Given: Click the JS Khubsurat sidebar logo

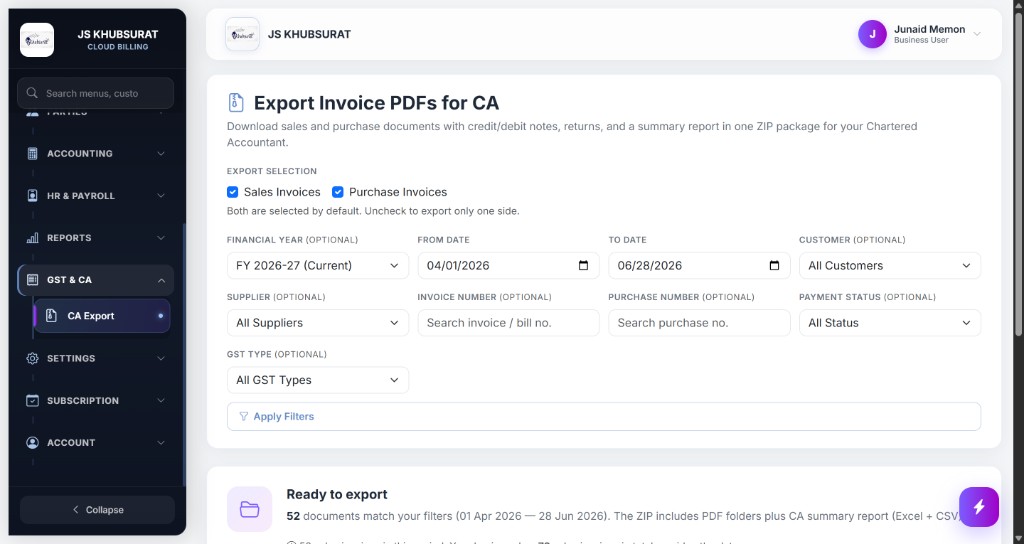Looking at the screenshot, I should (37, 40).
